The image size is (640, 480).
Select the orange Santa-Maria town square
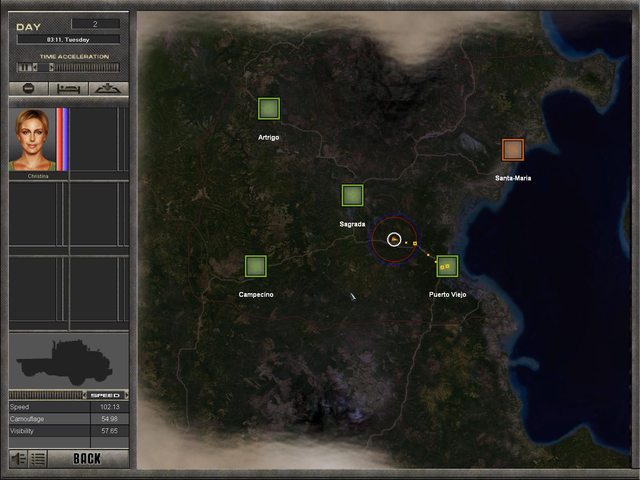pyautogui.click(x=513, y=150)
